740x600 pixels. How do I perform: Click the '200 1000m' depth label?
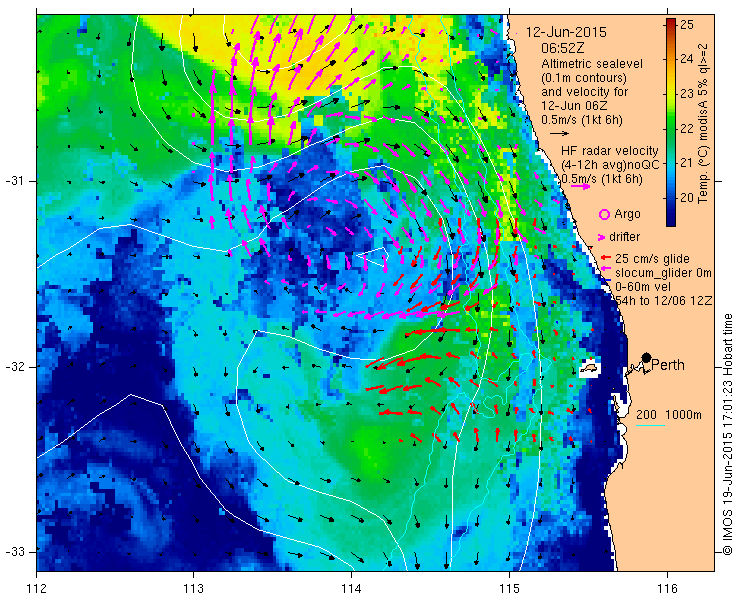[x=669, y=414]
